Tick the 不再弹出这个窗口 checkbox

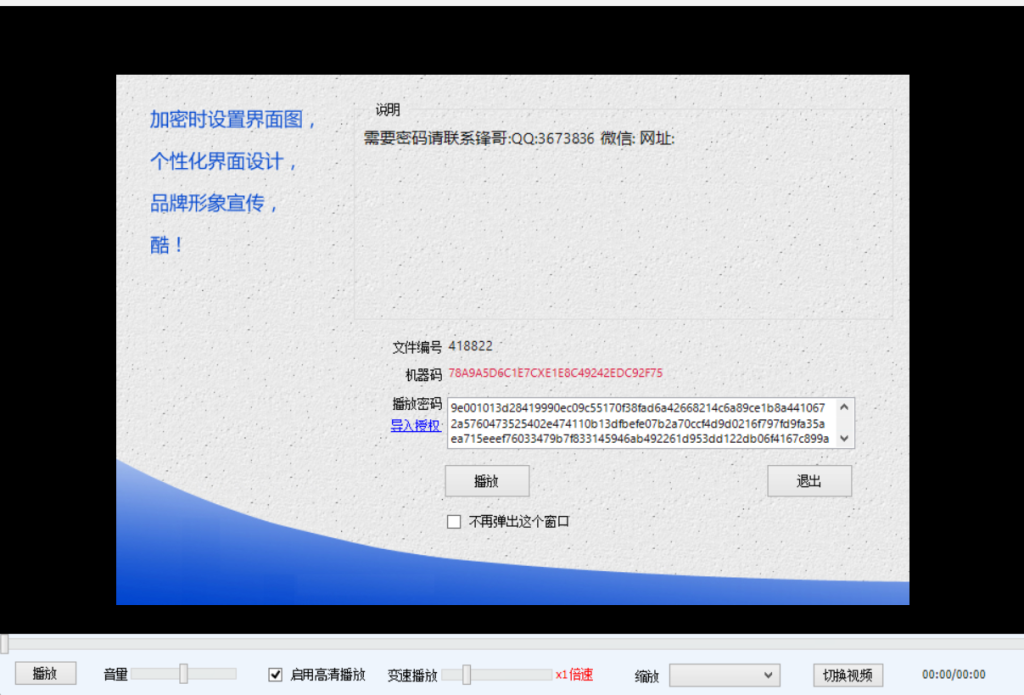(x=454, y=522)
